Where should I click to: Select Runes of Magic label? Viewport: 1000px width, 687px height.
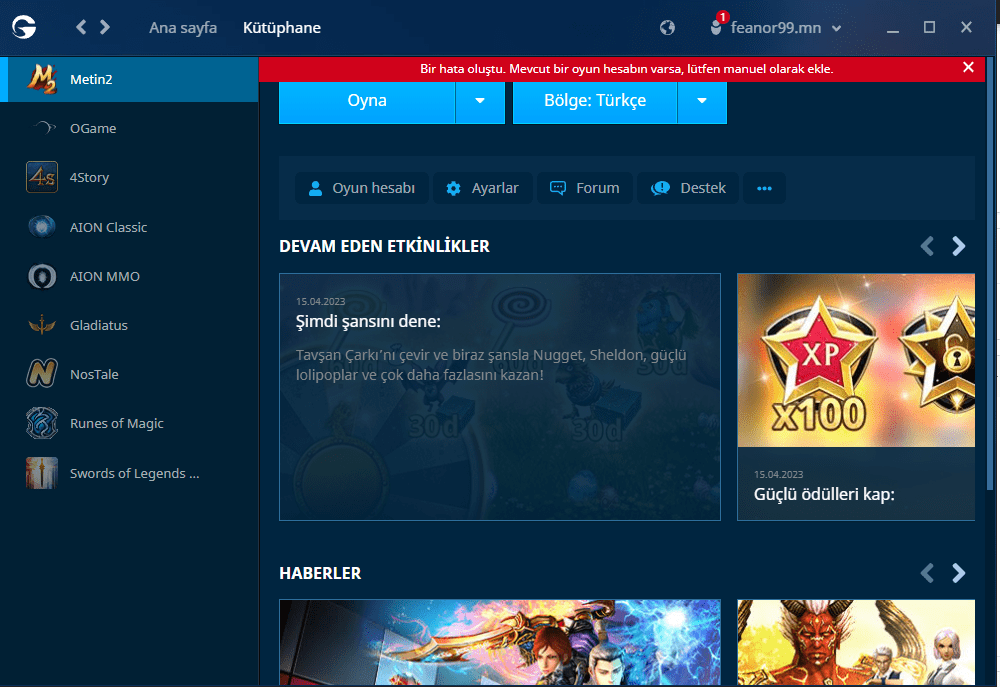pos(117,424)
